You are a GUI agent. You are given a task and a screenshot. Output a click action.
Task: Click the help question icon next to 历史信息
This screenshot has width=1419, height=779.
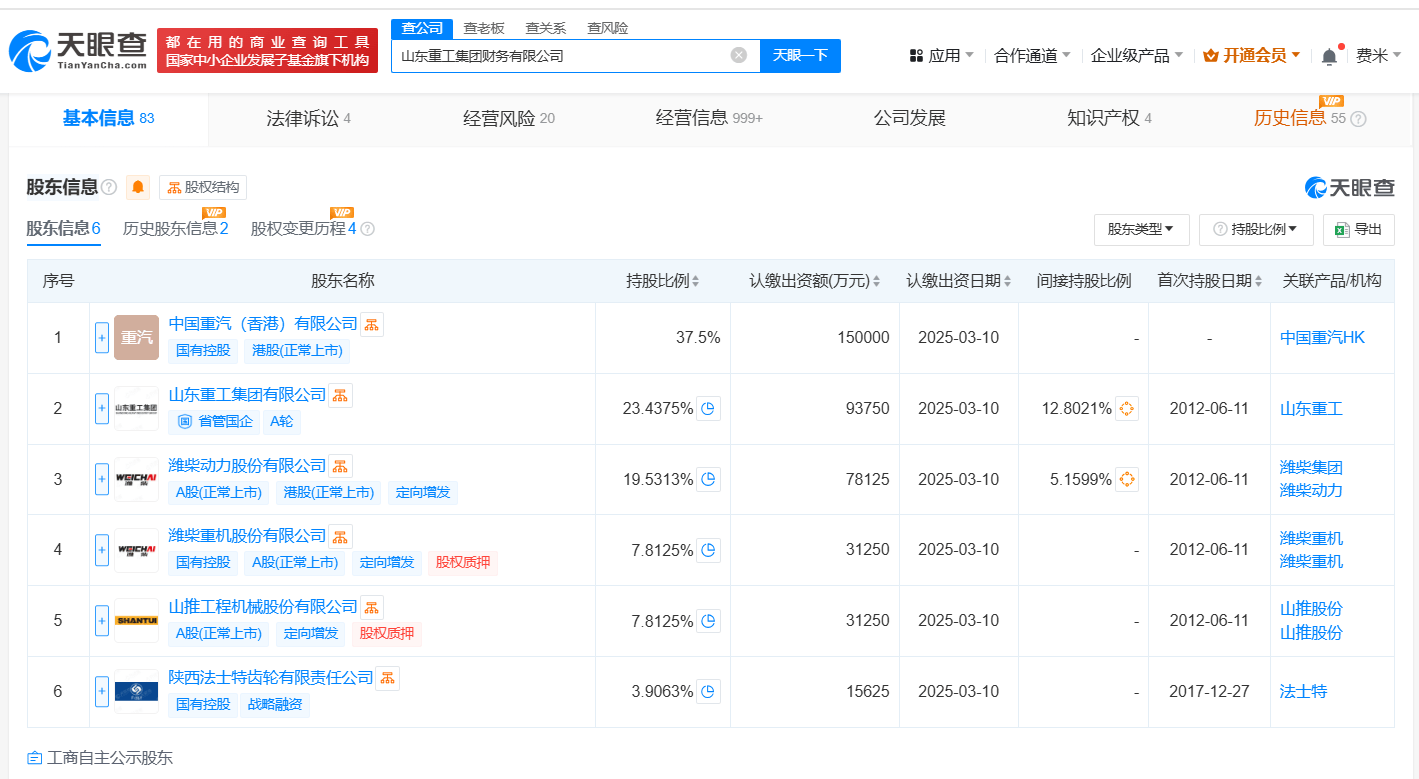[x=1358, y=119]
